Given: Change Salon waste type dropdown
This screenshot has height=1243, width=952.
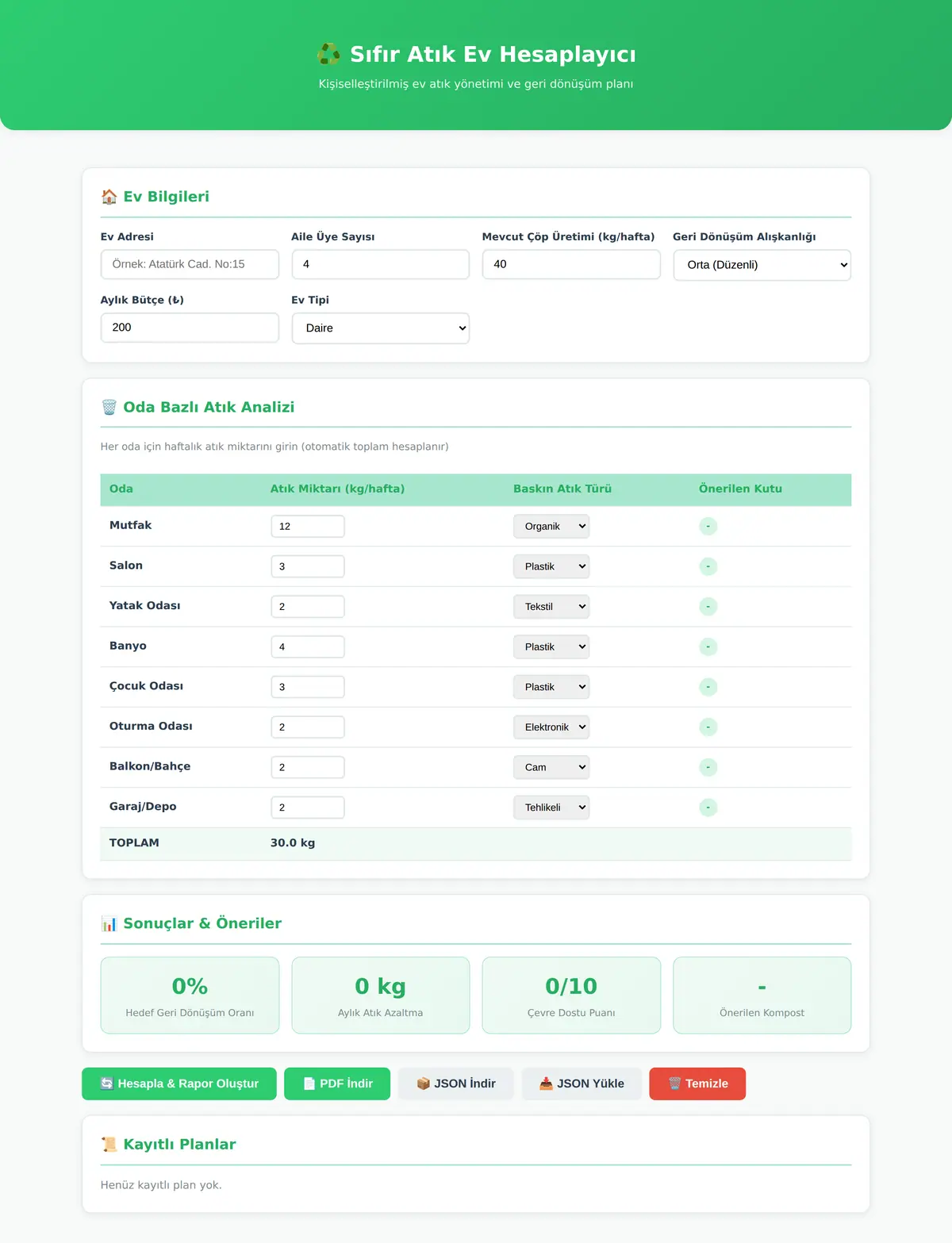Looking at the screenshot, I should pyautogui.click(x=551, y=566).
